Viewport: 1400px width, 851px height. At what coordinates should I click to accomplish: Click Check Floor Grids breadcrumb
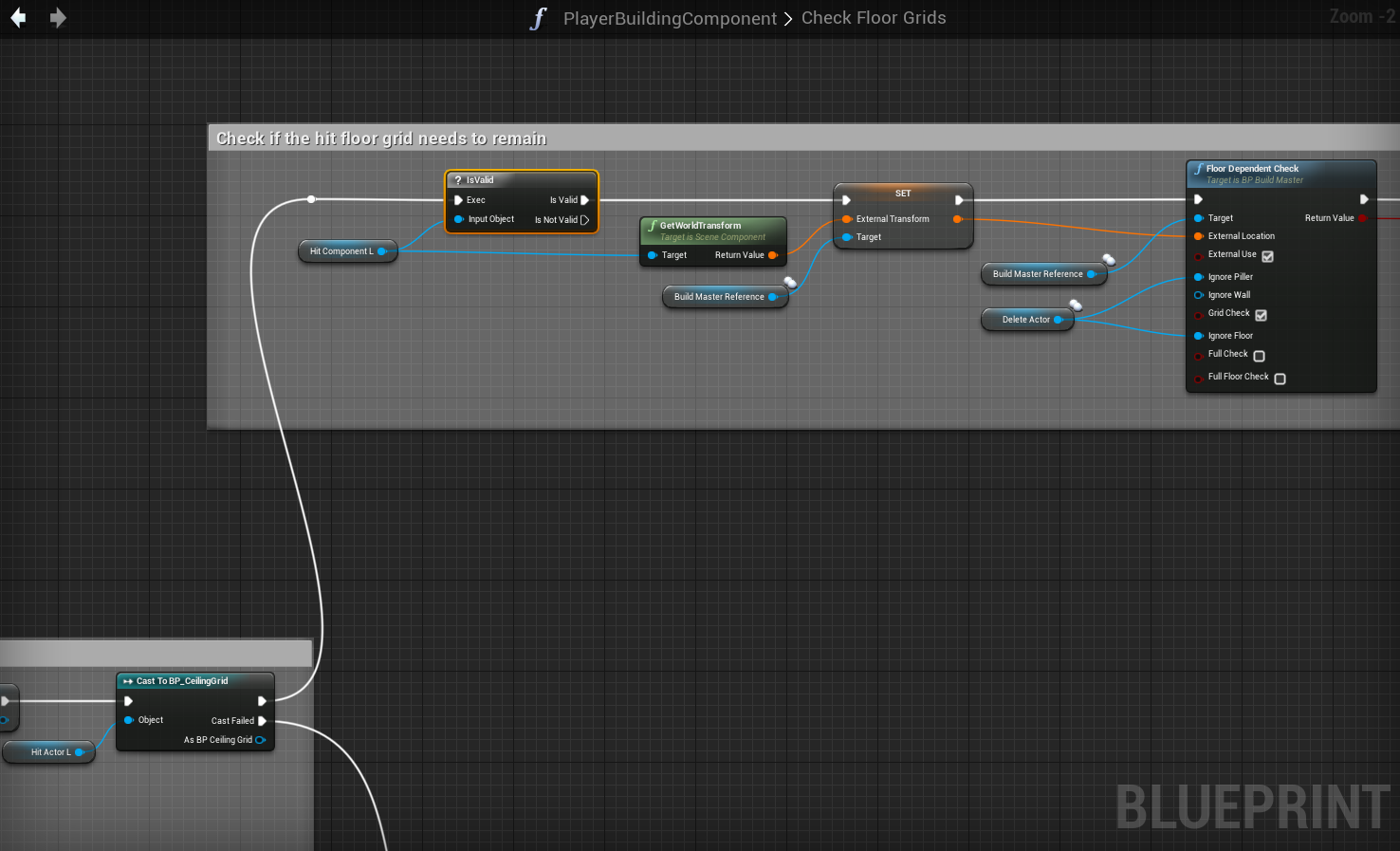[873, 18]
